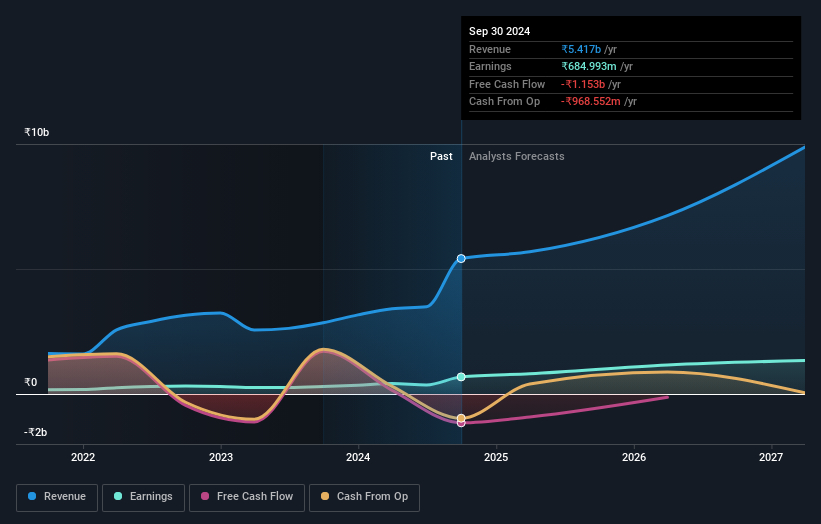The width and height of the screenshot is (821, 524).
Task: Click the Cash From Op orange data point
Action: pos(461,418)
